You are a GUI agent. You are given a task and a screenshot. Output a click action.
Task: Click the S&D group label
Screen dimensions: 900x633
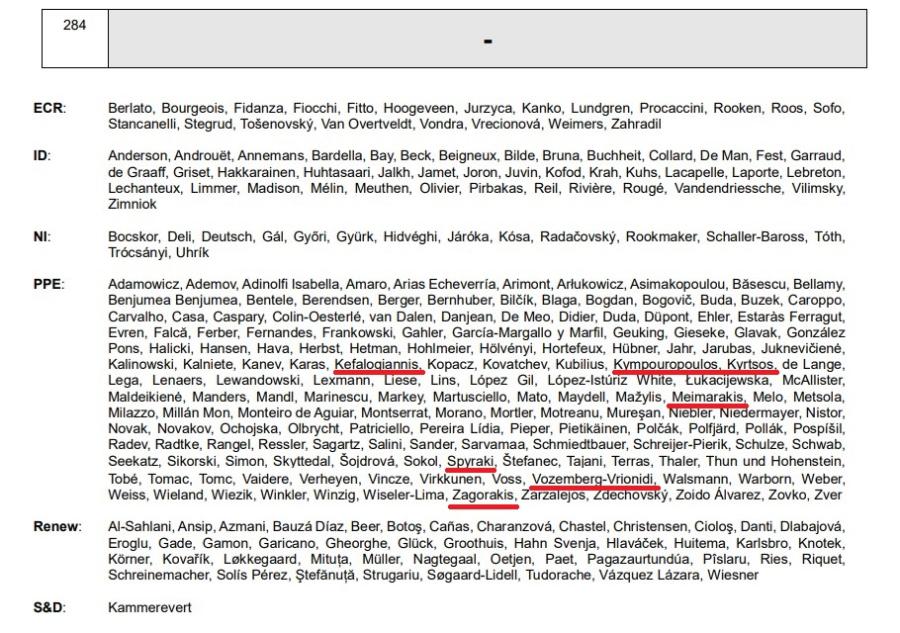(49, 607)
